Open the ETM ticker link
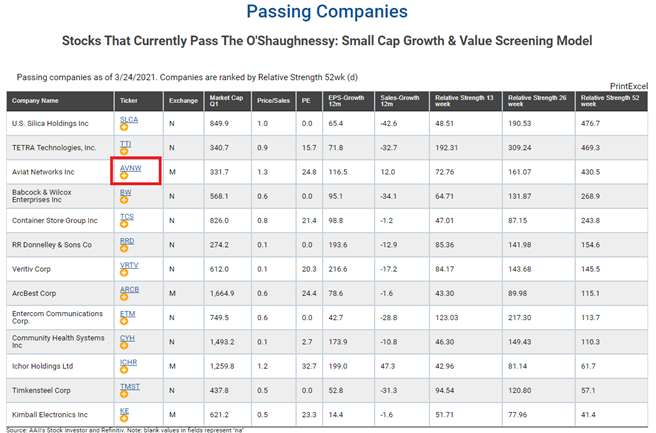The width and height of the screenshot is (656, 433). (x=128, y=314)
